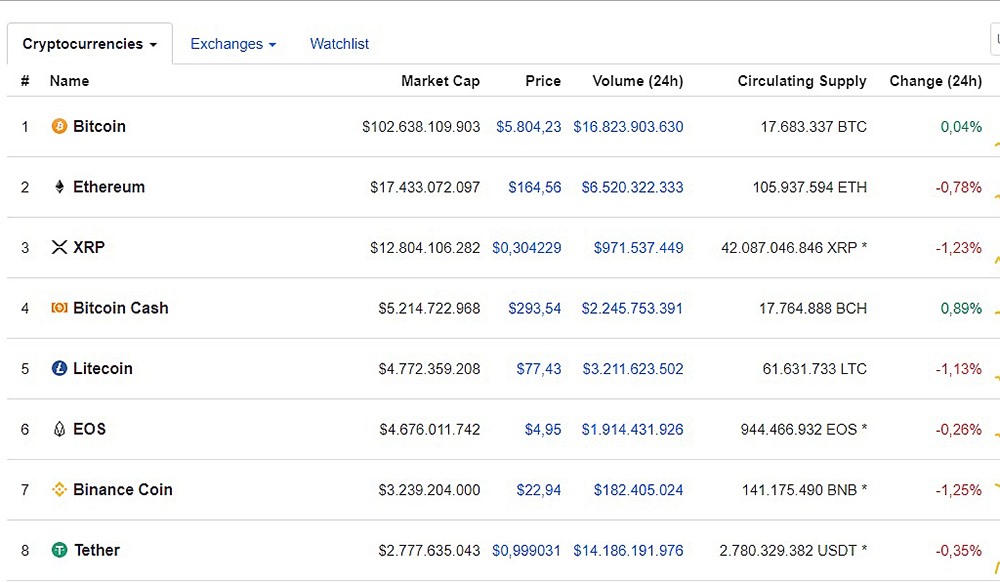Open the Cryptocurrencies dropdown tab
This screenshot has height=583, width=1000.
click(90, 44)
